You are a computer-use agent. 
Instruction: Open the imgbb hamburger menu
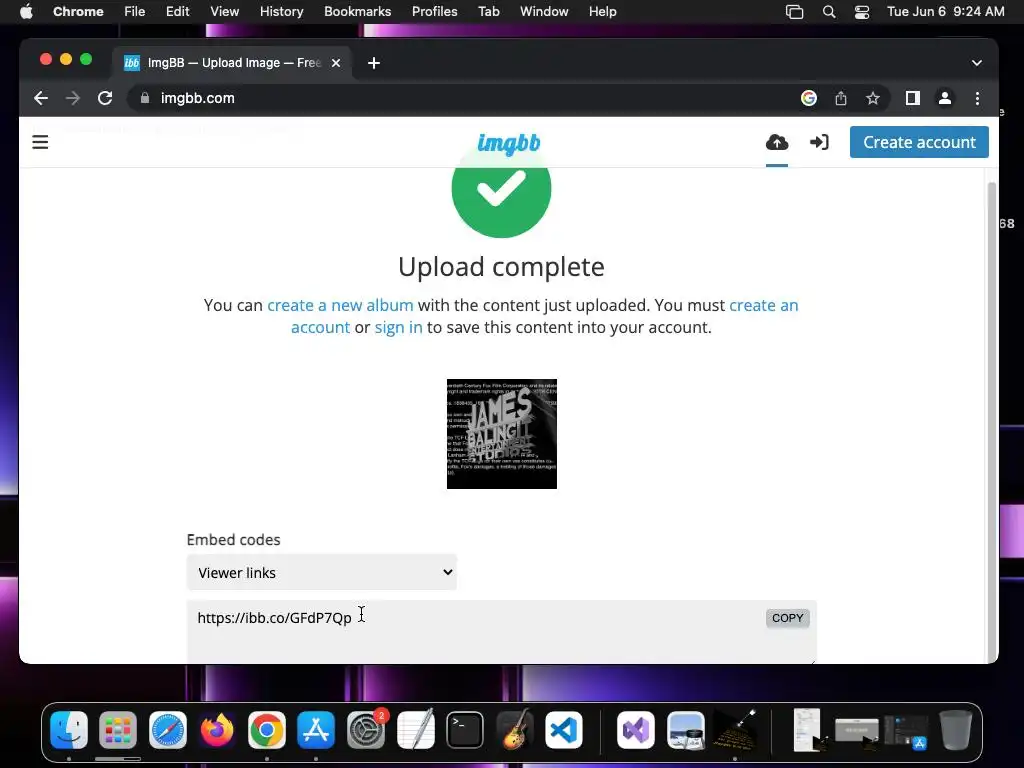[x=40, y=142]
